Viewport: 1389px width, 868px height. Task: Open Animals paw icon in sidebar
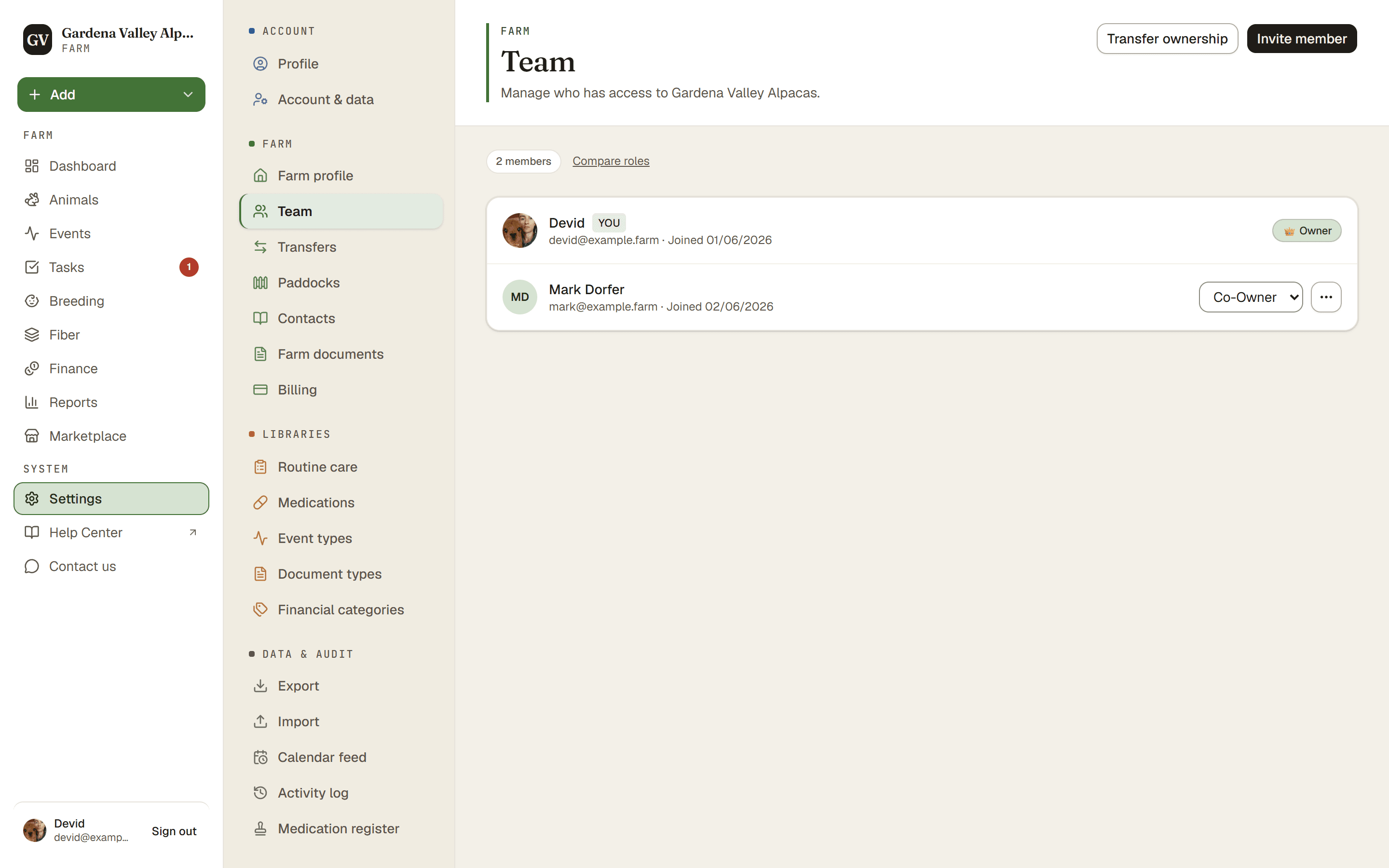(31, 200)
